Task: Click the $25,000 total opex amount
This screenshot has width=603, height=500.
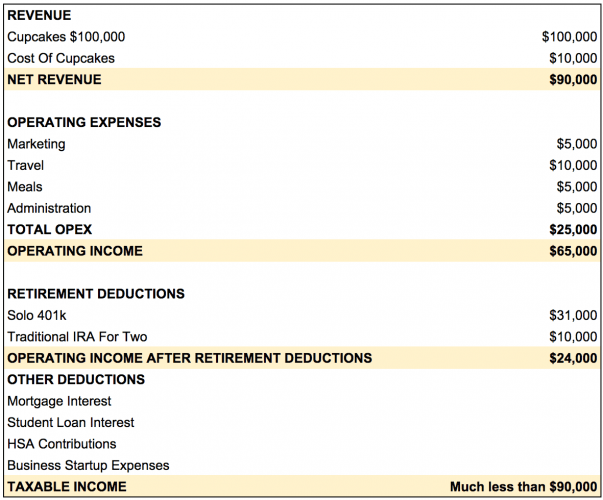Action: pyautogui.click(x=573, y=230)
